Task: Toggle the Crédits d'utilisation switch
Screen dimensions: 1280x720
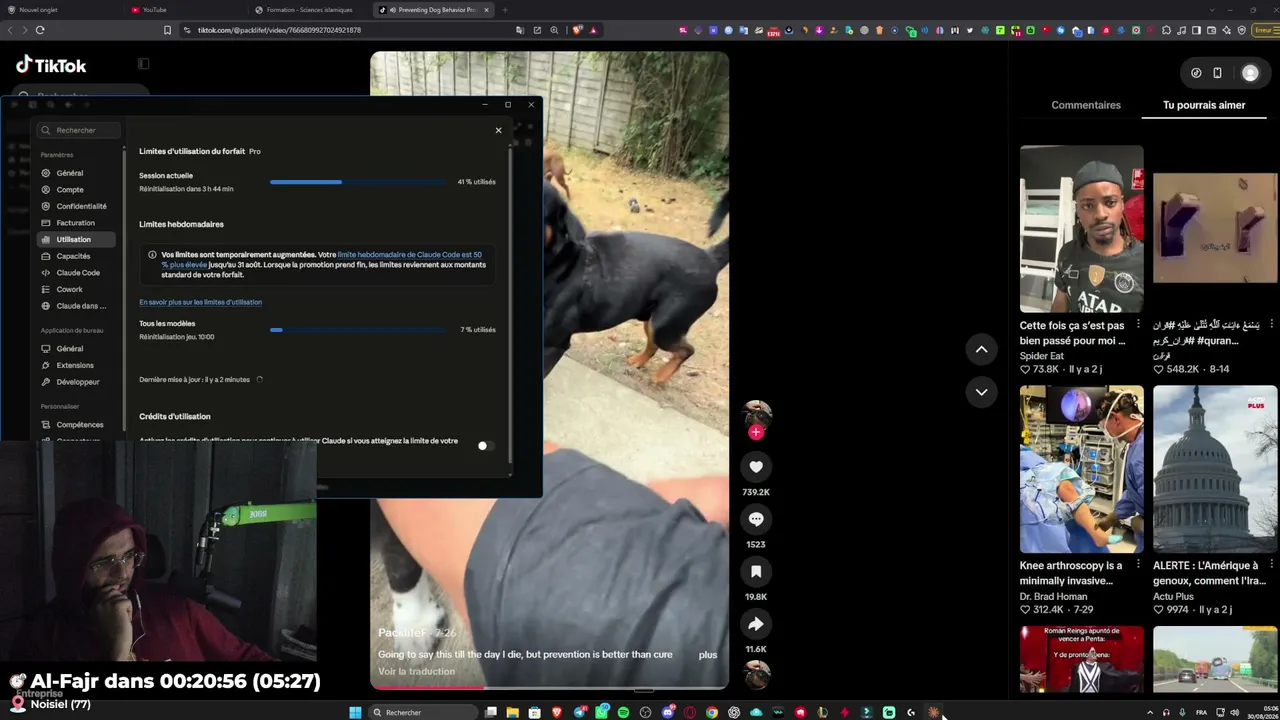Action: pos(486,446)
